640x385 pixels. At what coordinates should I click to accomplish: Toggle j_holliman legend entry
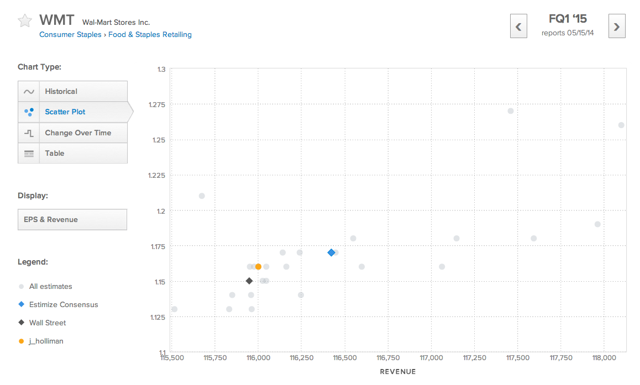tap(41, 341)
